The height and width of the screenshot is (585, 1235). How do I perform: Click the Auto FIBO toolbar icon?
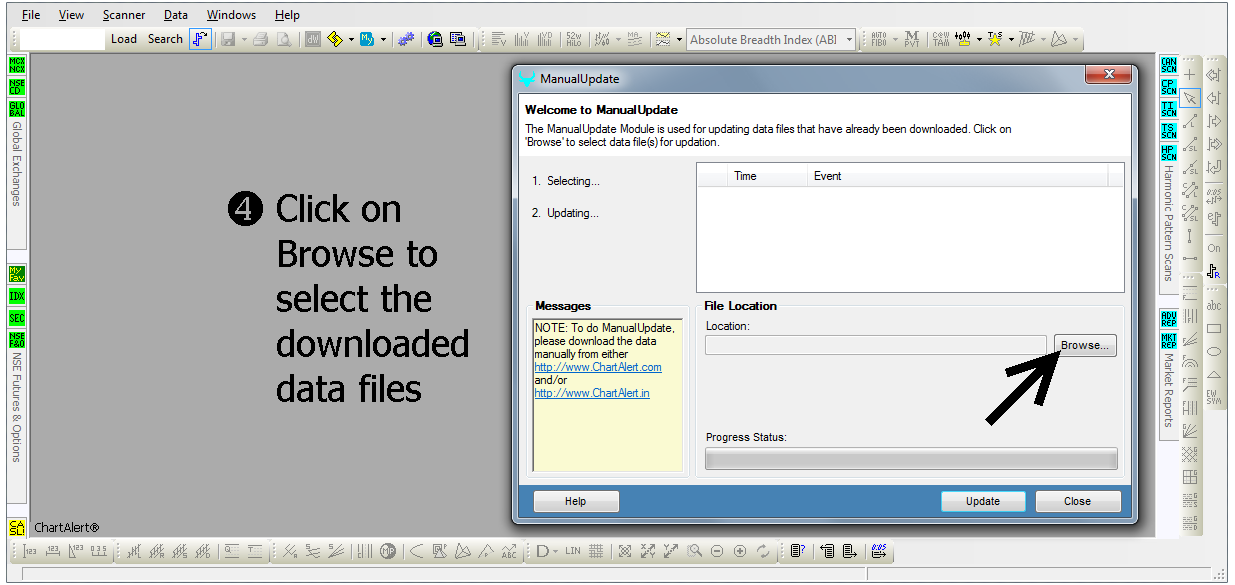pos(878,40)
